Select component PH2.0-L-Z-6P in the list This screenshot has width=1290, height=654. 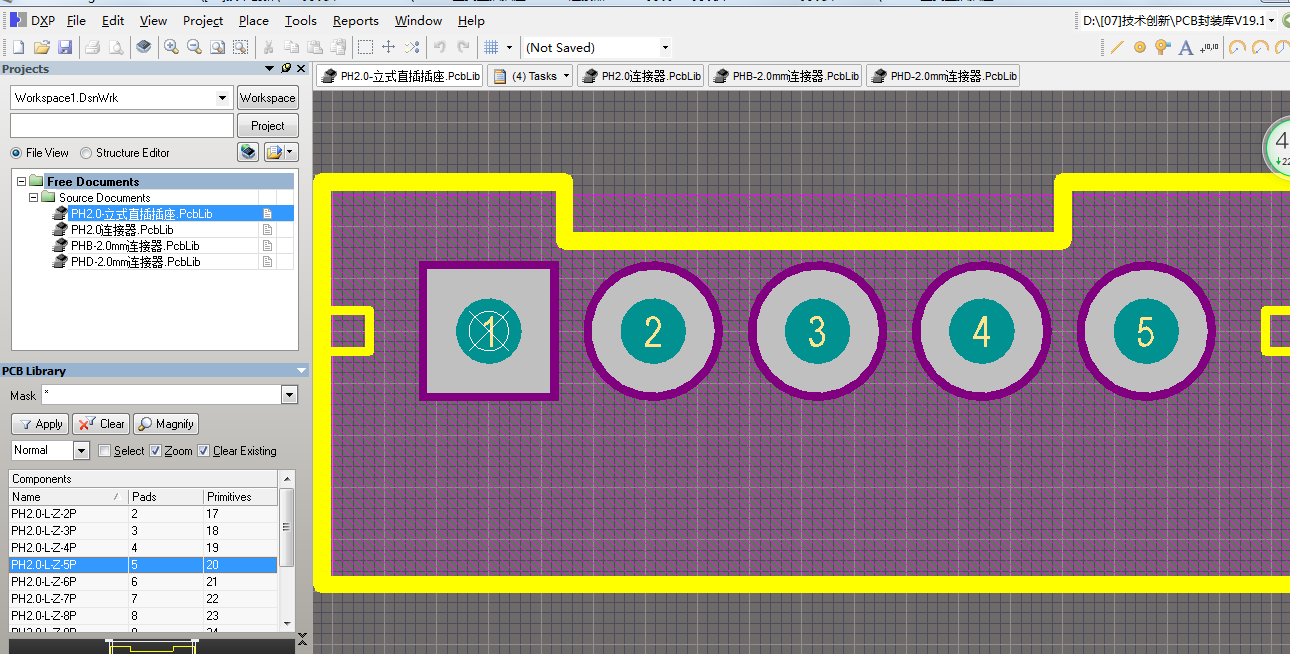(143, 581)
